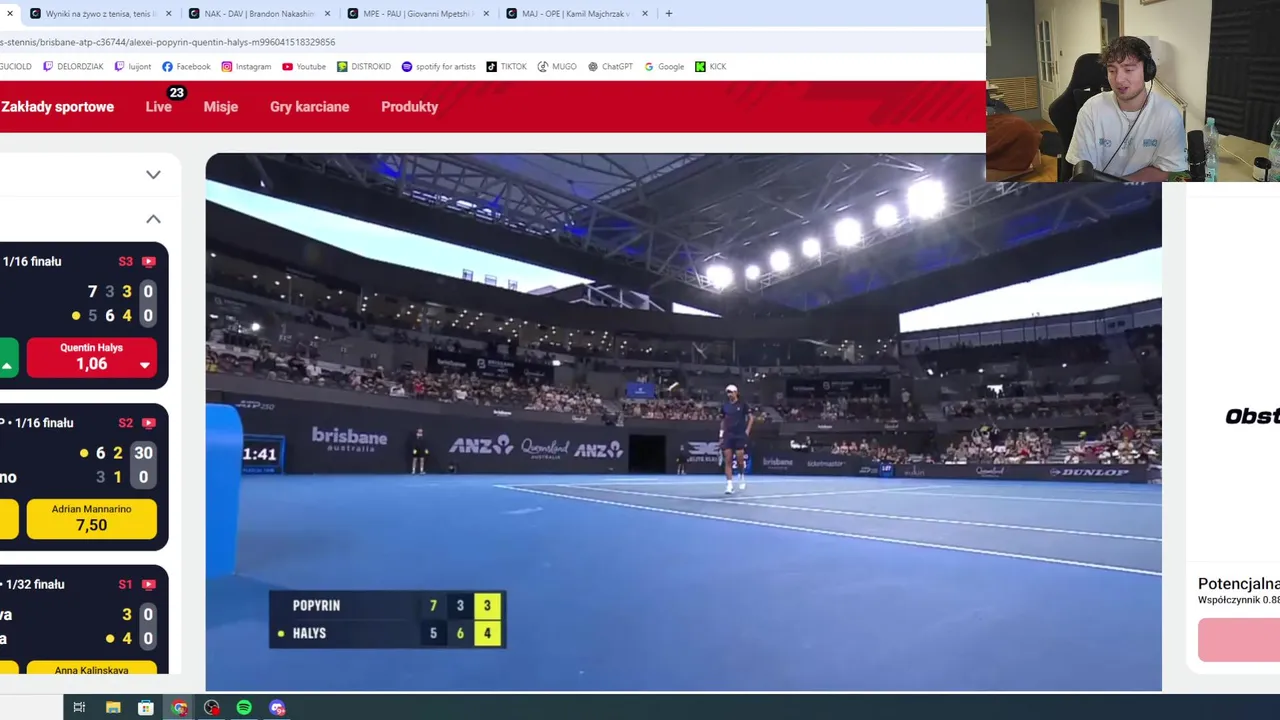Click the live stream icon beside S2

tap(149, 423)
